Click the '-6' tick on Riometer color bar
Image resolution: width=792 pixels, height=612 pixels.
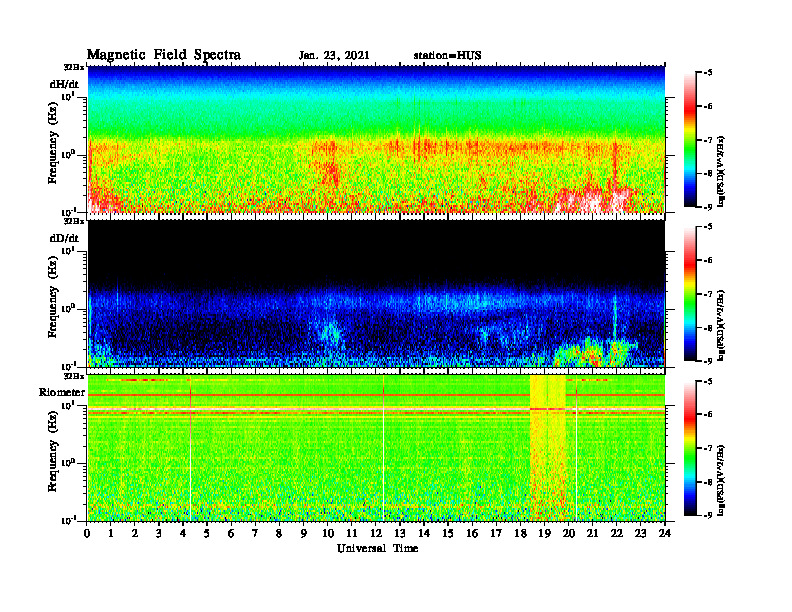click(708, 415)
